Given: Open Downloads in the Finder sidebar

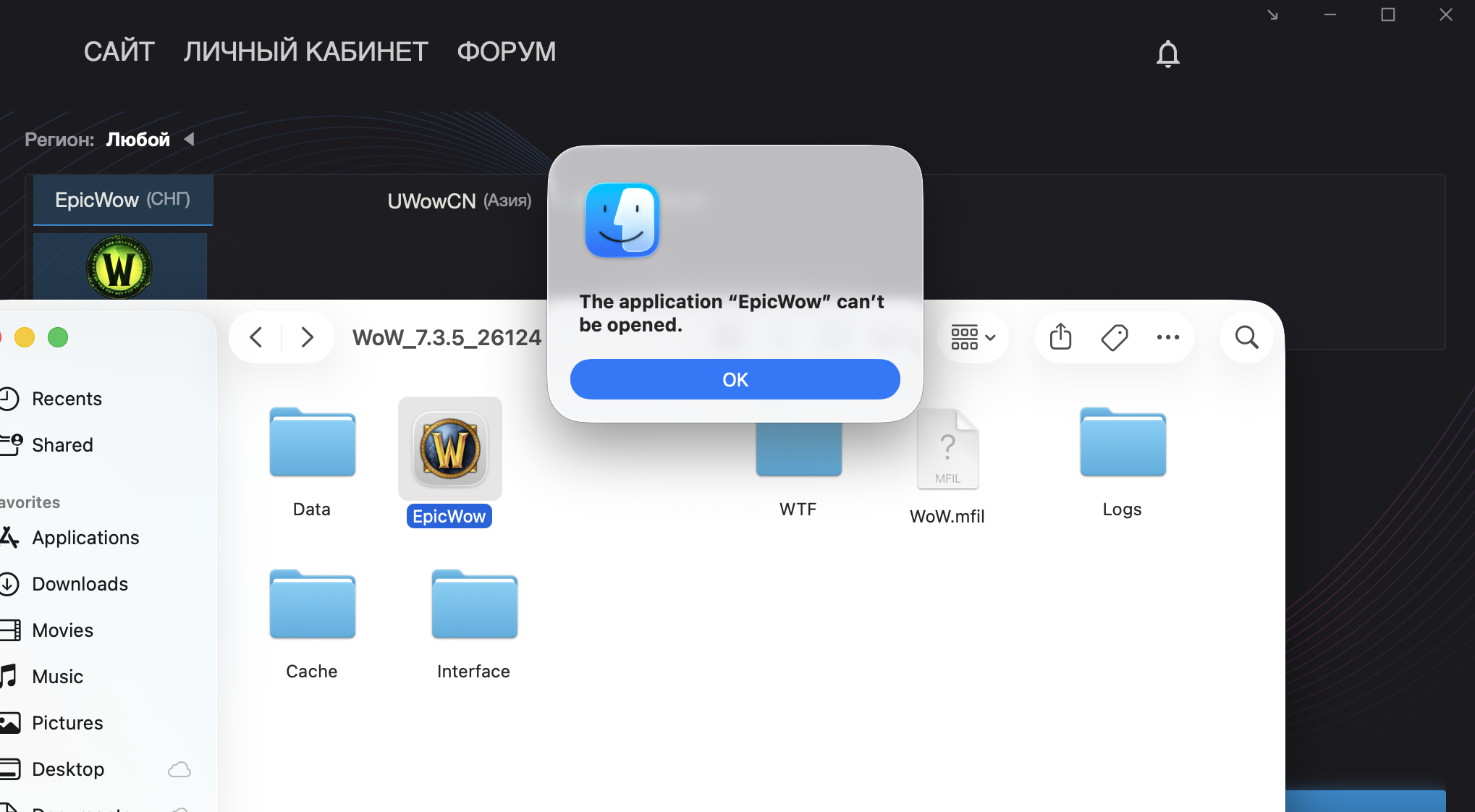Looking at the screenshot, I should click(80, 584).
